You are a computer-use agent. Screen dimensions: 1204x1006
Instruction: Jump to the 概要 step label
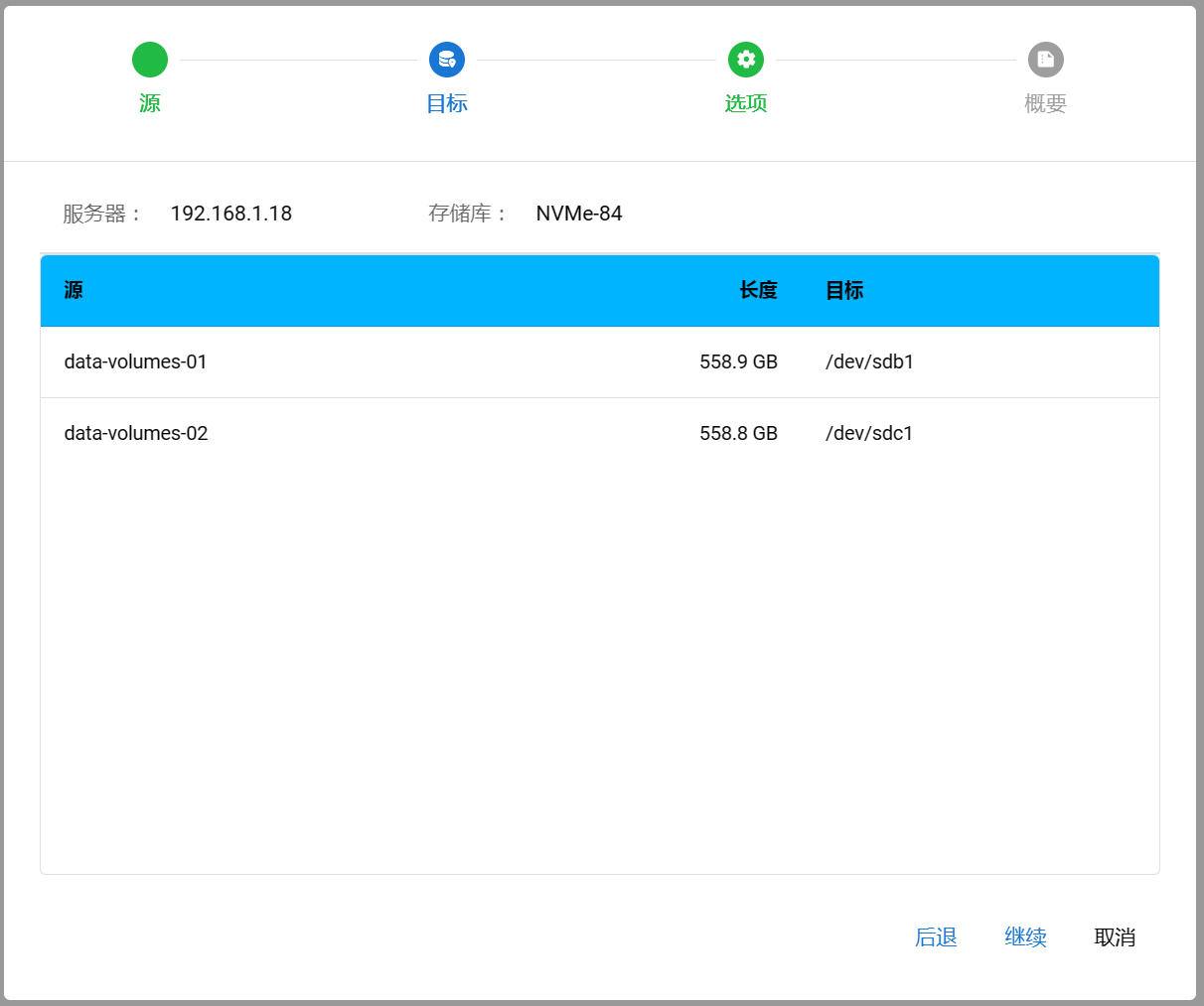pos(1045,103)
